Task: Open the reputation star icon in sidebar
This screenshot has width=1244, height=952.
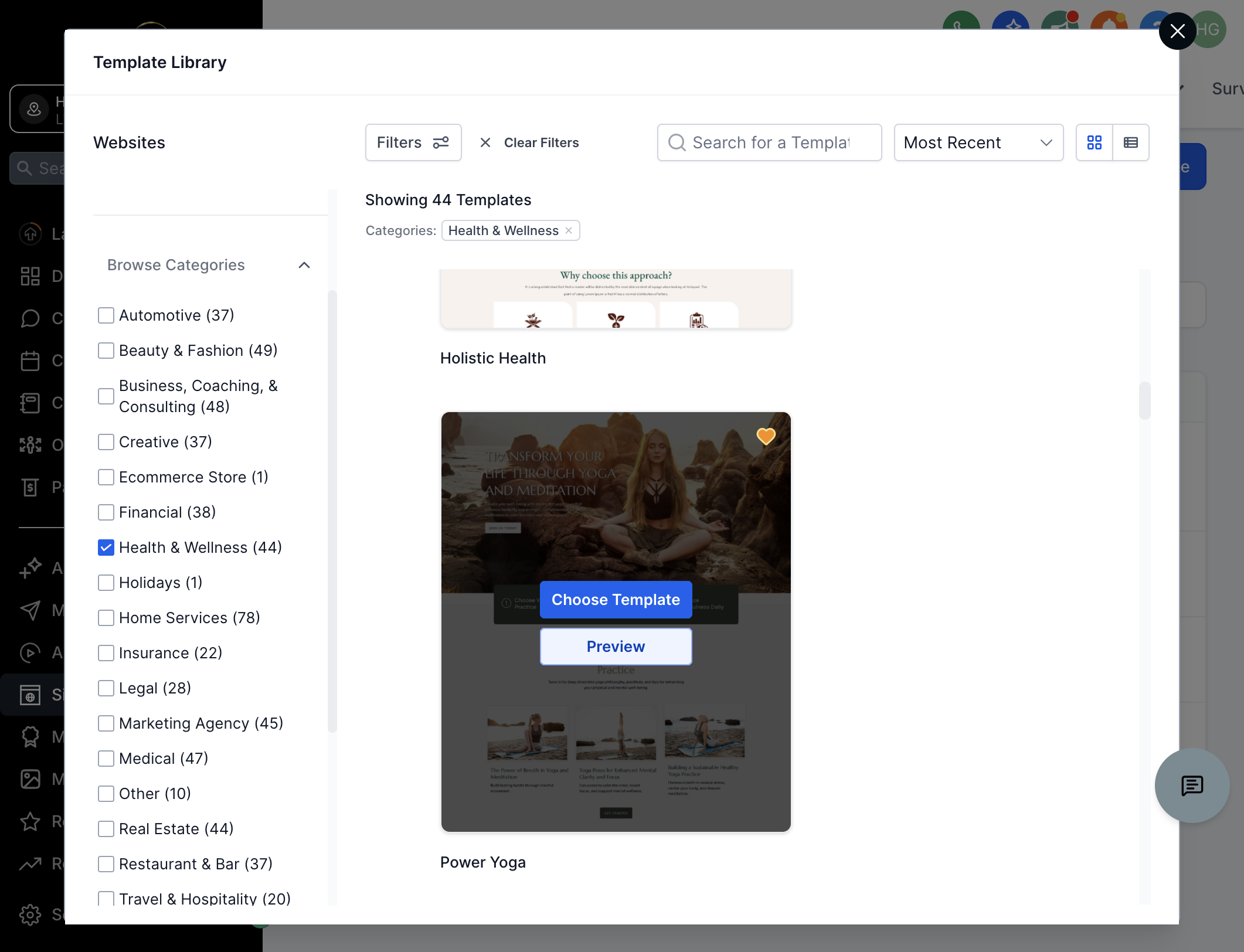Action: (x=30, y=821)
